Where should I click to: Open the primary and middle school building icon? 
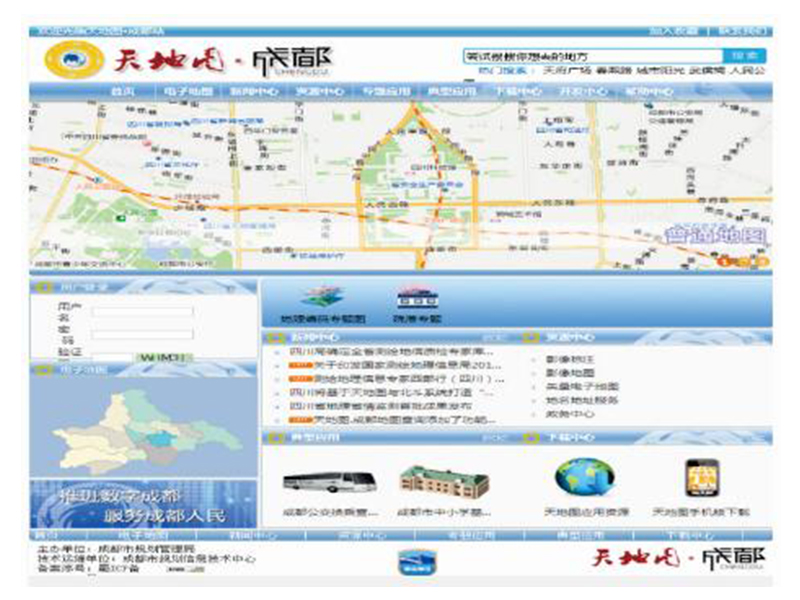click(444, 482)
